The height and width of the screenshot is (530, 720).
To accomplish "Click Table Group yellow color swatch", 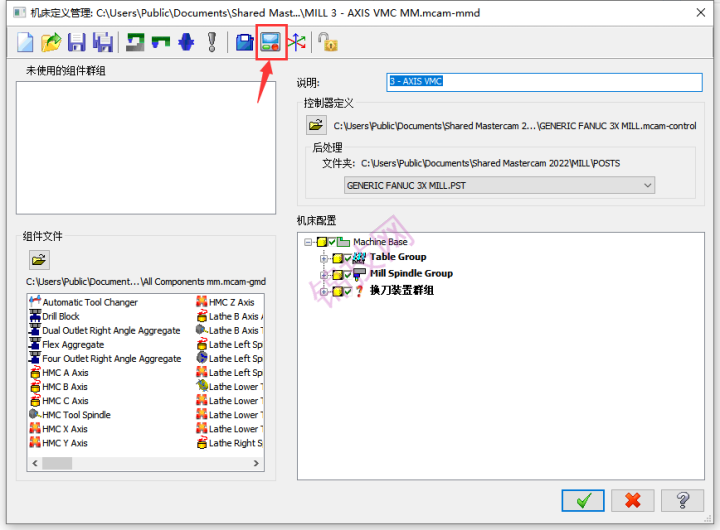I will point(338,258).
